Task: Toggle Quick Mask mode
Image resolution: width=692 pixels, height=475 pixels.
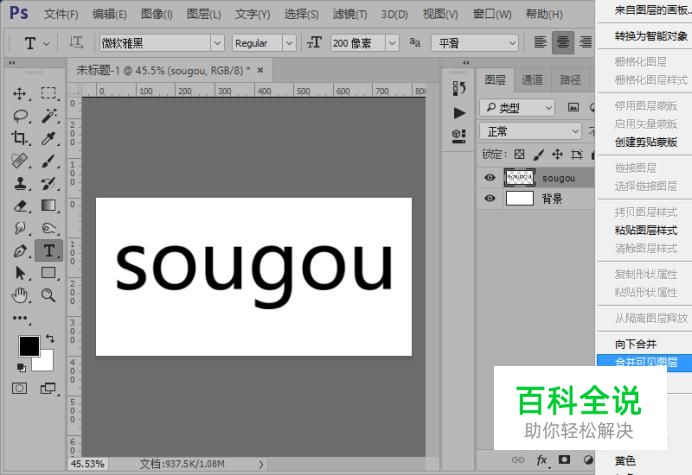Action: tap(19, 388)
